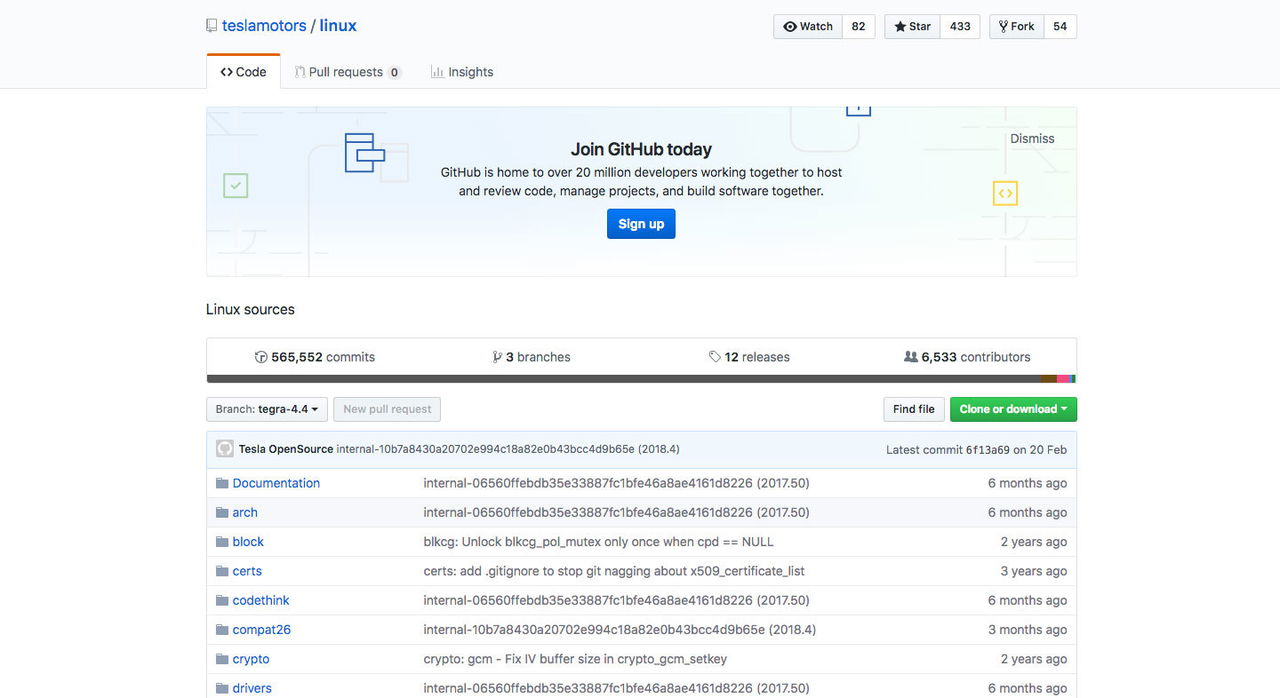The image size is (1280, 698).
Task: Click the Documentation row commit message
Action: (617, 483)
